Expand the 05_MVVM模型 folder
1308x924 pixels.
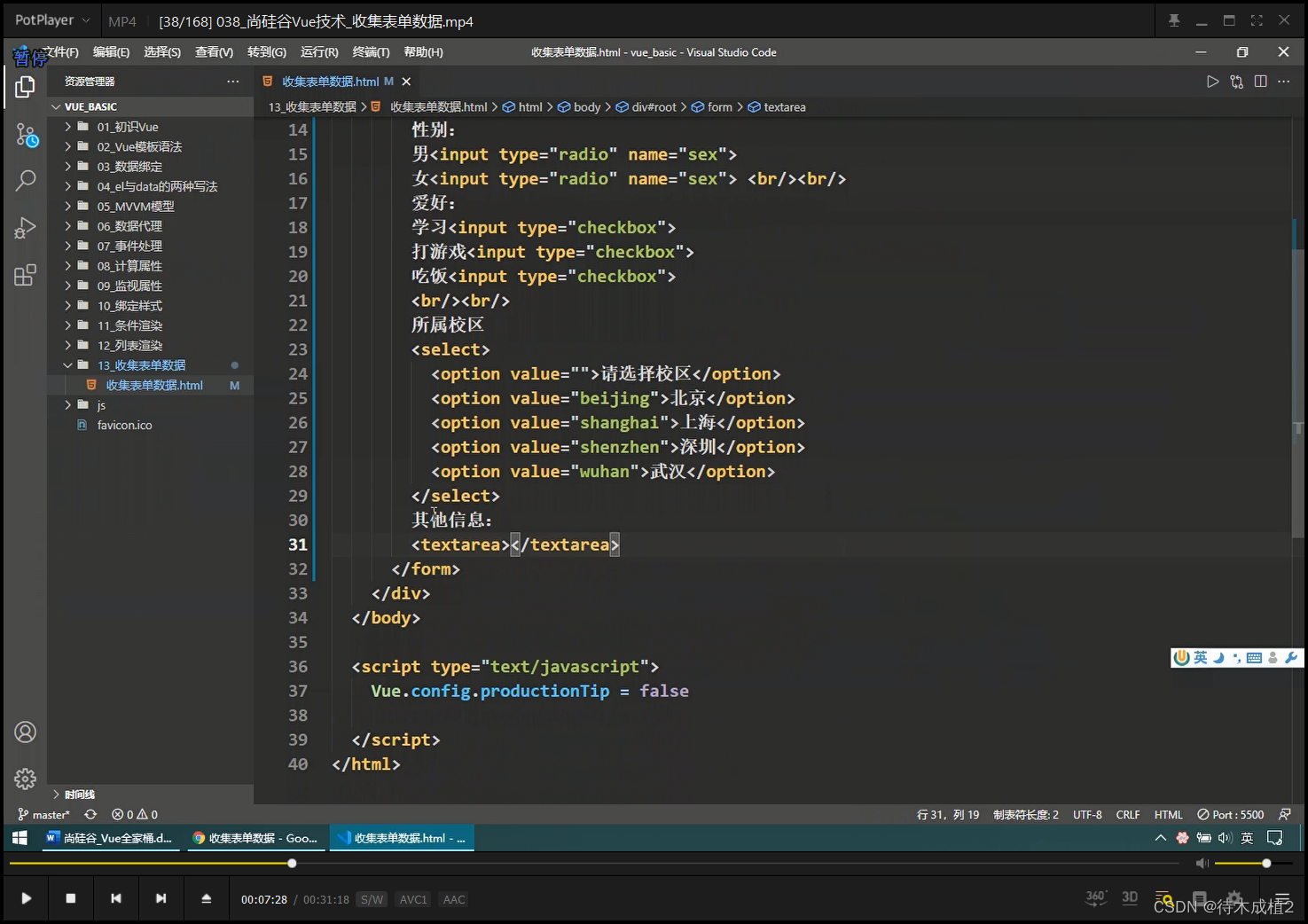click(x=136, y=206)
